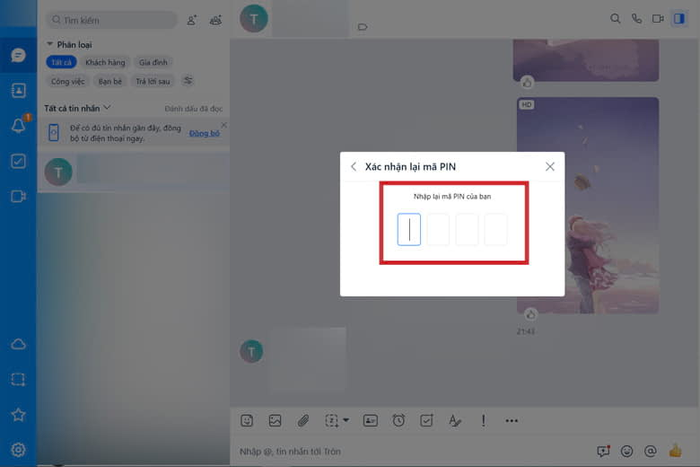
Task: Click the Create group icon
Action: click(x=216, y=20)
